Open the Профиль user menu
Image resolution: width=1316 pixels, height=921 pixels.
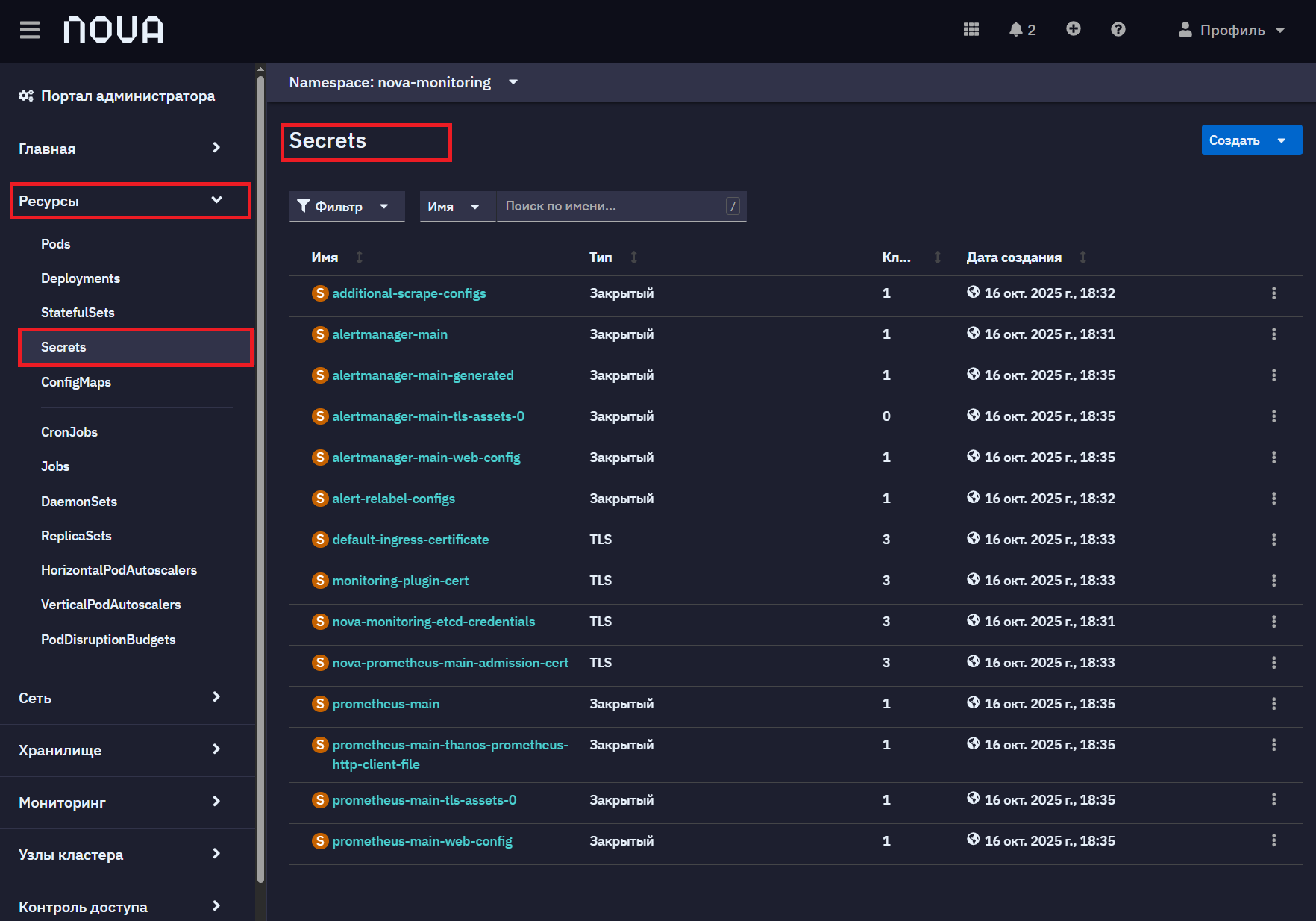pos(1231,30)
